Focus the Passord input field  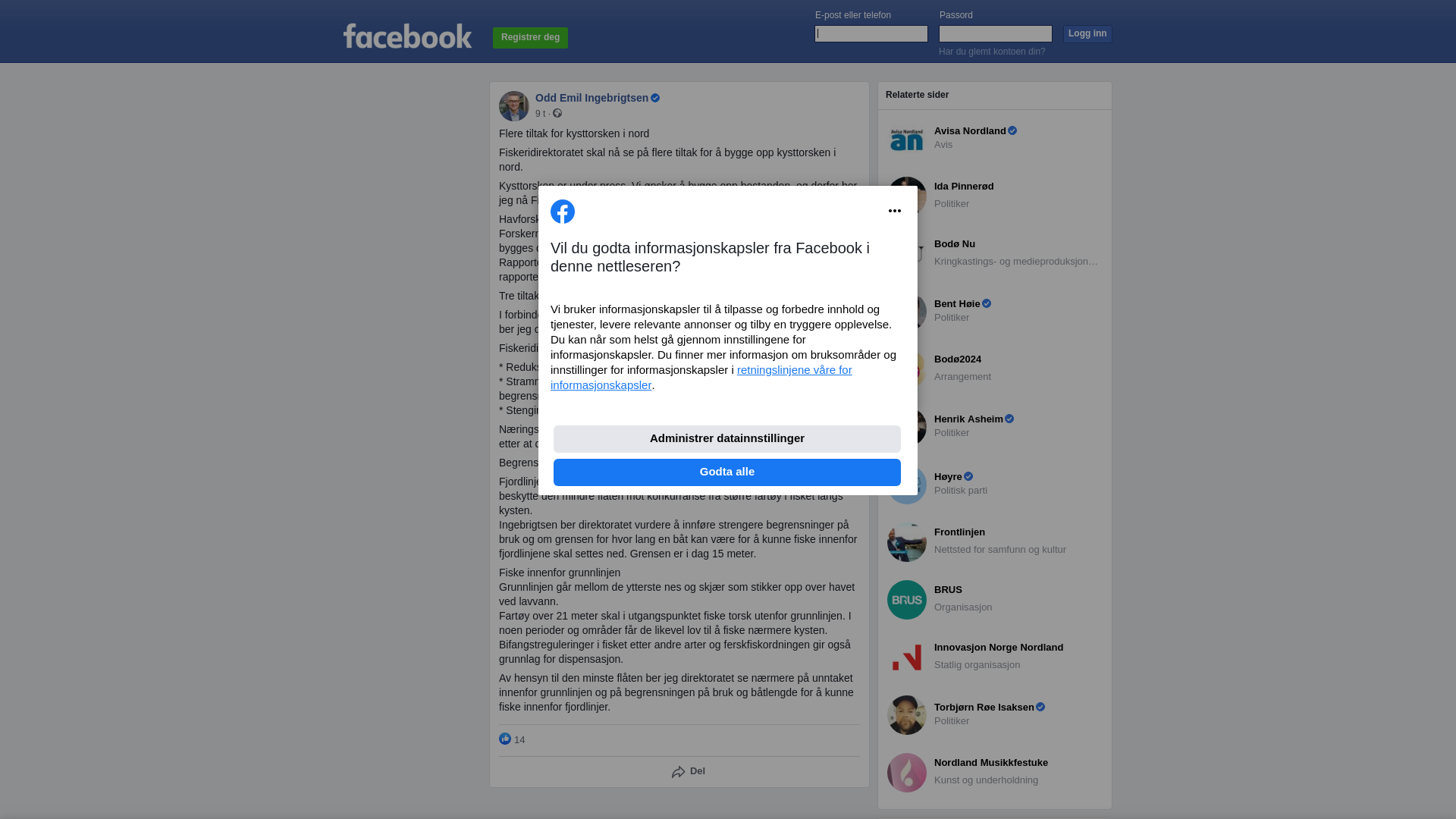(996, 33)
